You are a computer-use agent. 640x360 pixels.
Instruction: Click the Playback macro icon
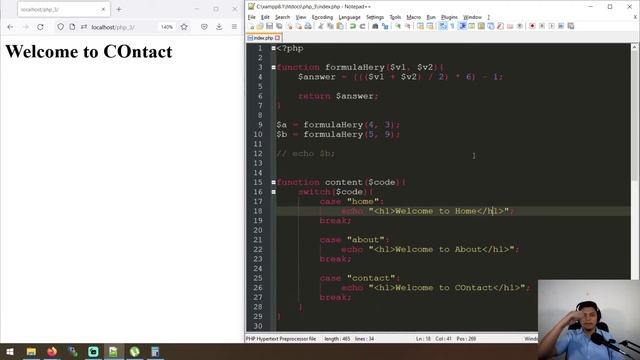pos(551,26)
